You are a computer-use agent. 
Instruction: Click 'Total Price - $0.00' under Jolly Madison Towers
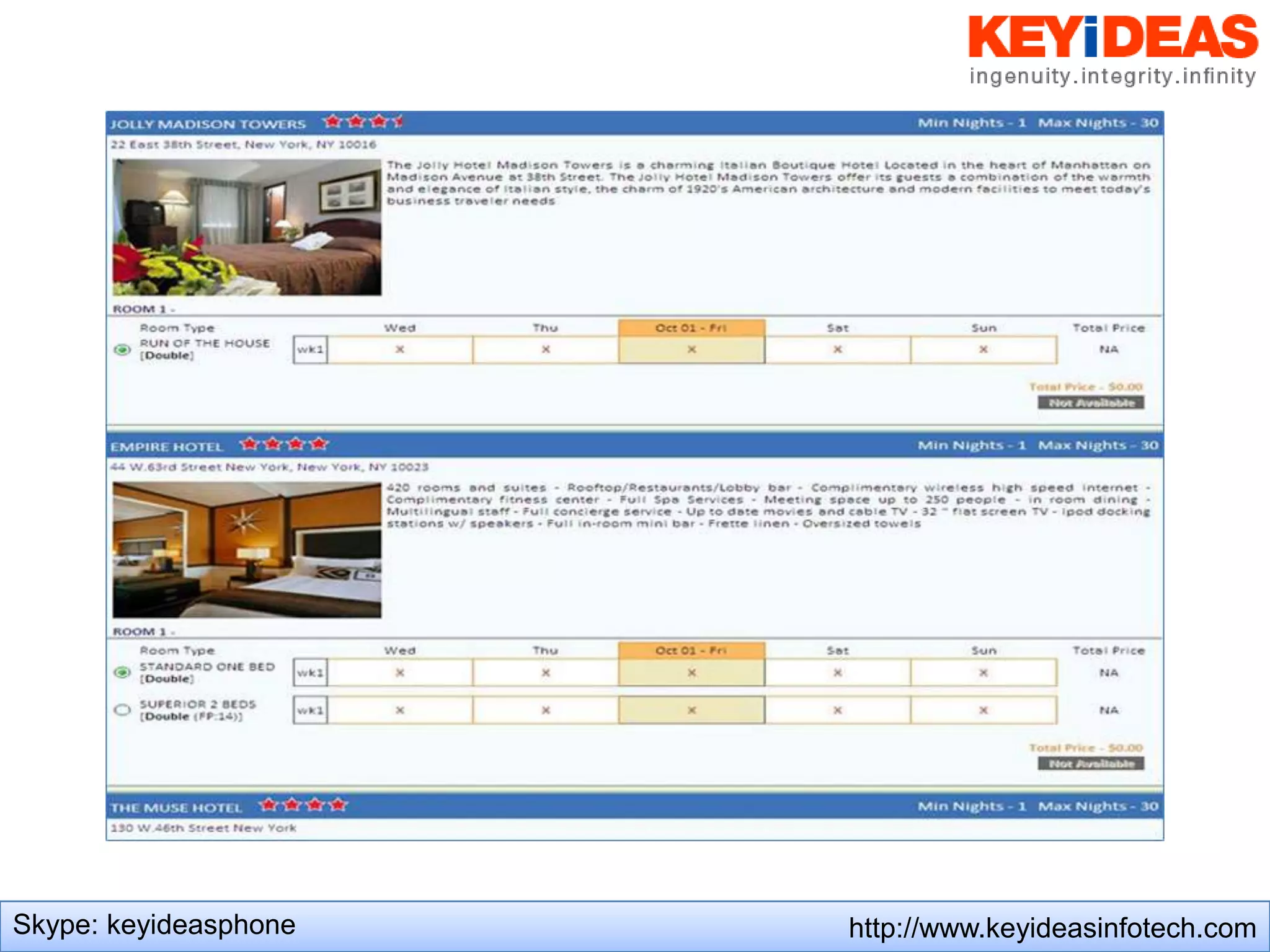point(1086,387)
